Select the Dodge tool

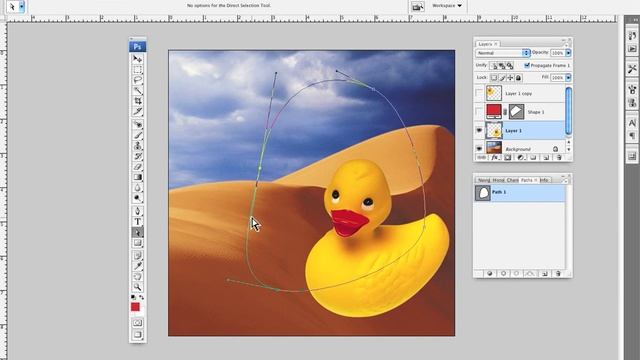(138, 198)
